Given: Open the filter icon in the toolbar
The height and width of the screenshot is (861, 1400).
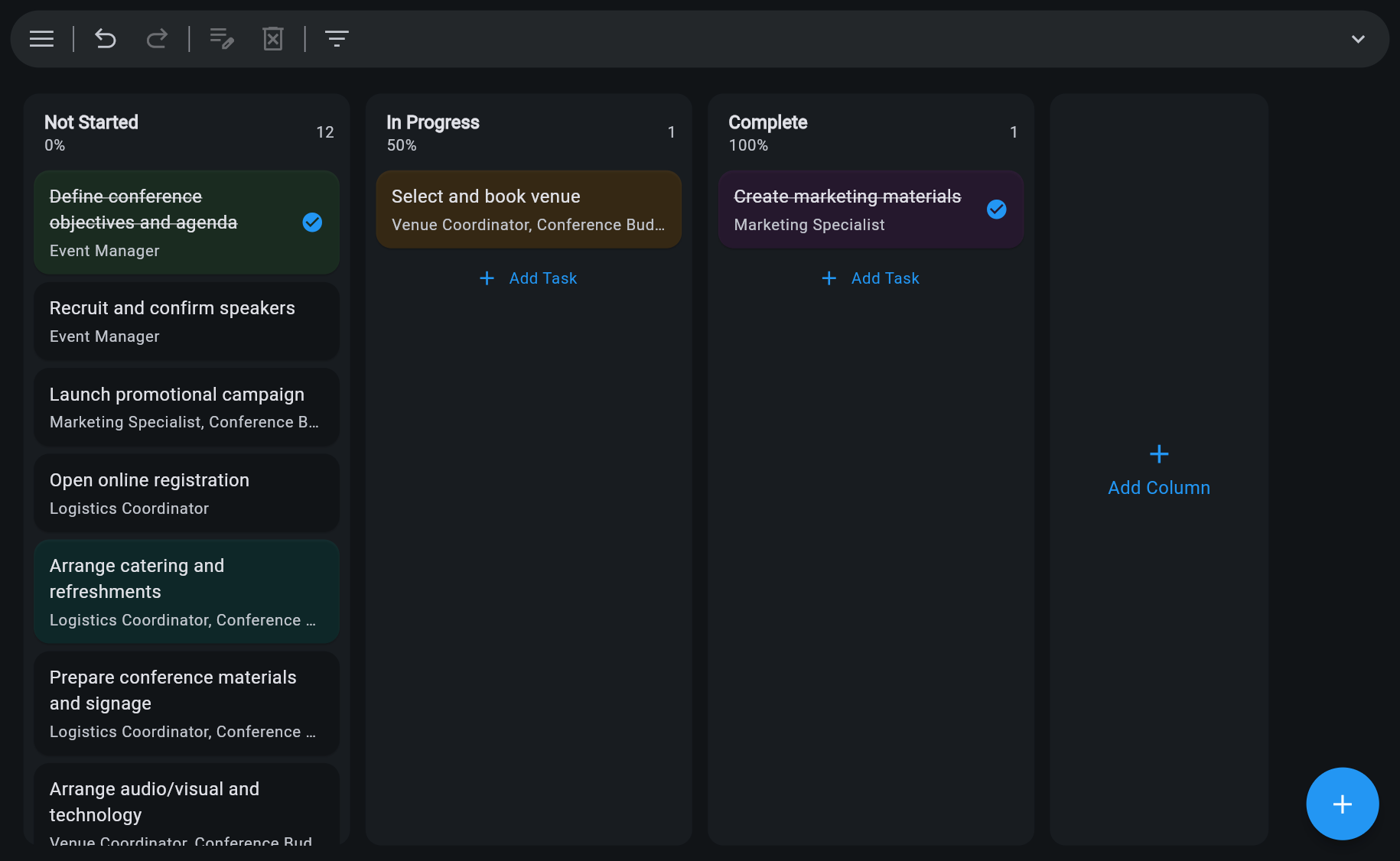Looking at the screenshot, I should pyautogui.click(x=337, y=38).
